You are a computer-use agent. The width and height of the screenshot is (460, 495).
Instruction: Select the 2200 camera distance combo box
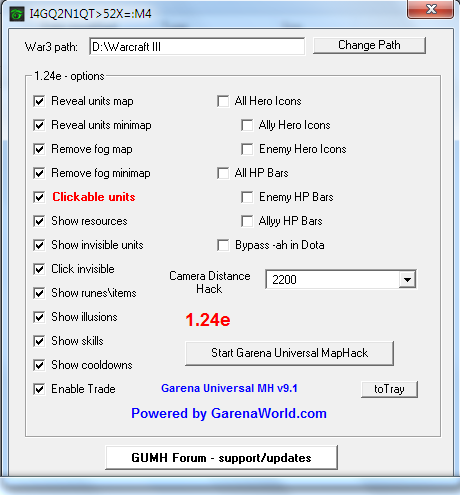pos(341,279)
